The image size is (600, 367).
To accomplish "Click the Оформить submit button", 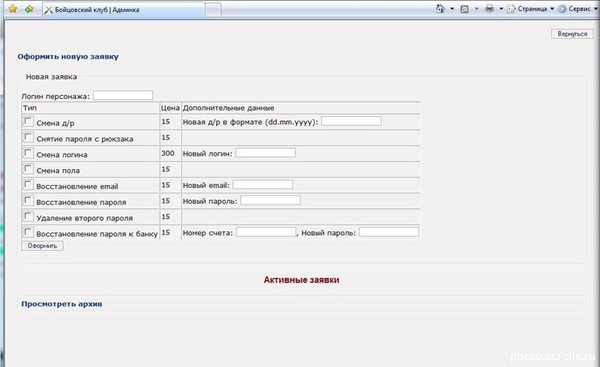I will click(42, 246).
